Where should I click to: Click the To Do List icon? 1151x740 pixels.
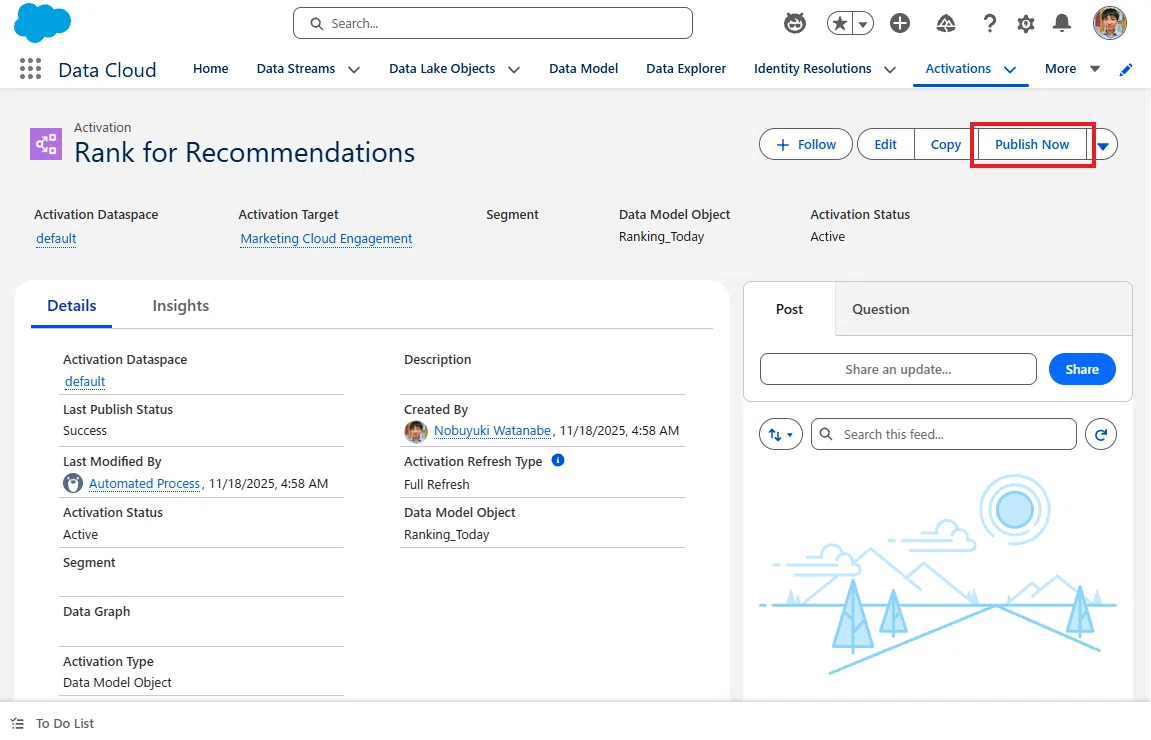pos(18,723)
